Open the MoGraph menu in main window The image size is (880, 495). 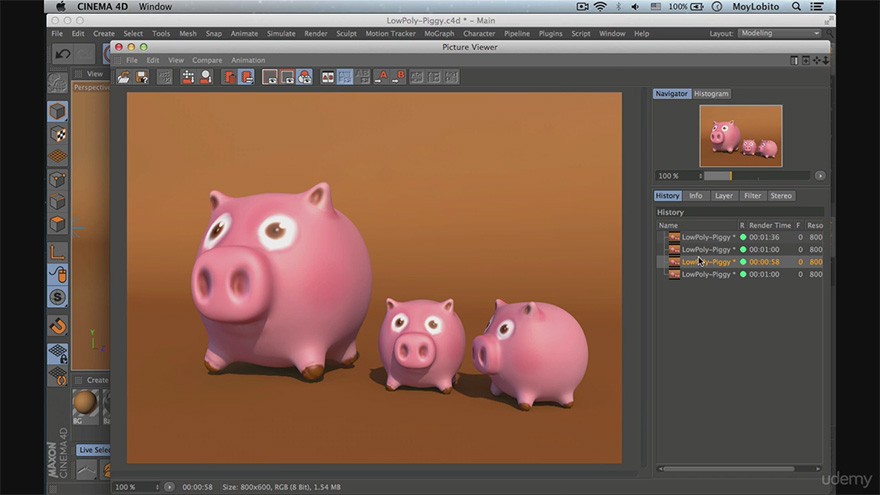pos(439,34)
